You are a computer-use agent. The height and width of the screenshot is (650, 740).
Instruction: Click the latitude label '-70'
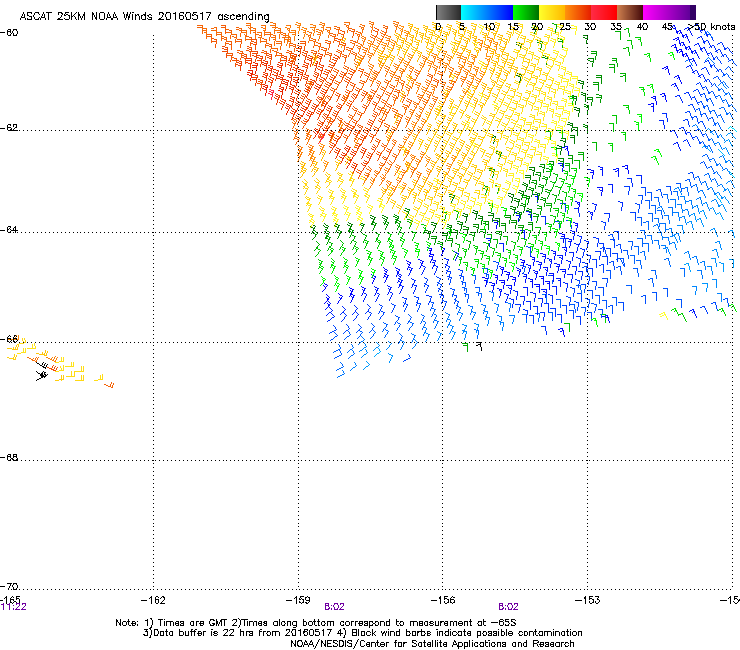coord(9,586)
